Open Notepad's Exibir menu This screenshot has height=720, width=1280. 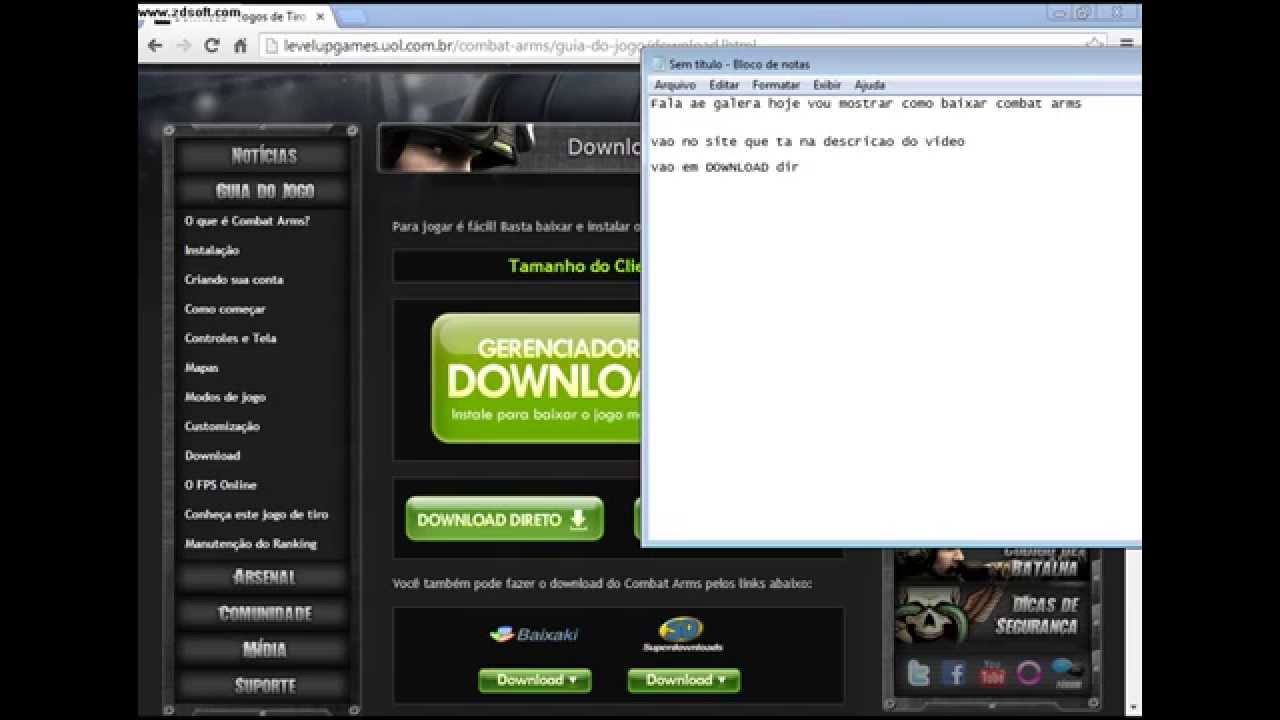[x=827, y=85]
